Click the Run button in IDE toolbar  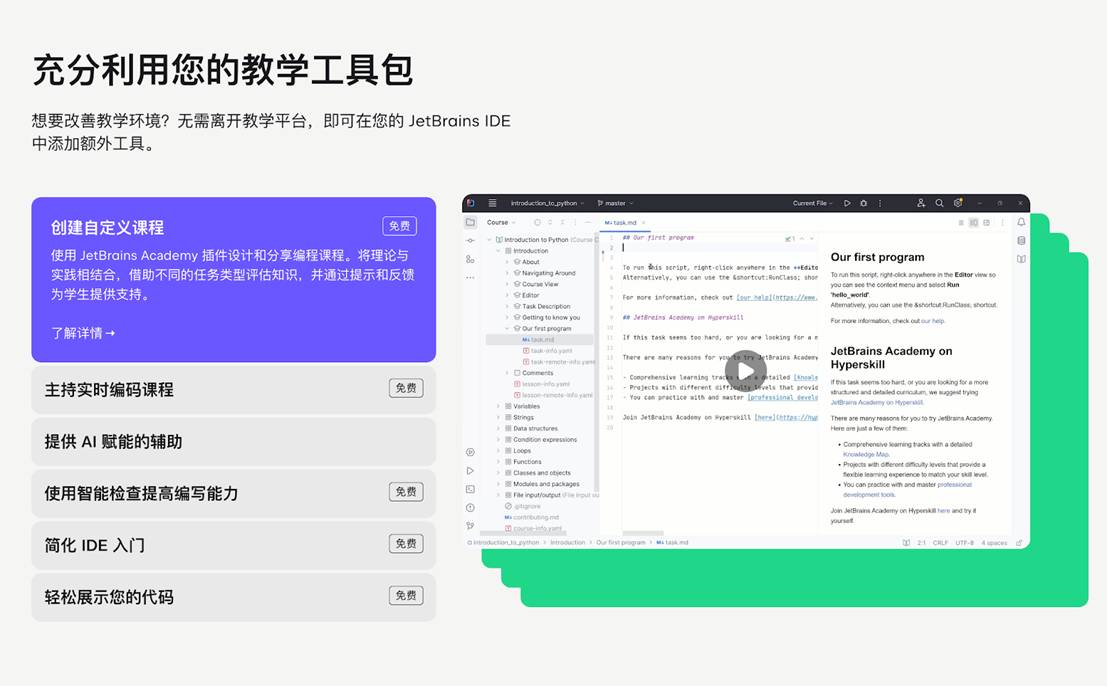click(x=847, y=203)
